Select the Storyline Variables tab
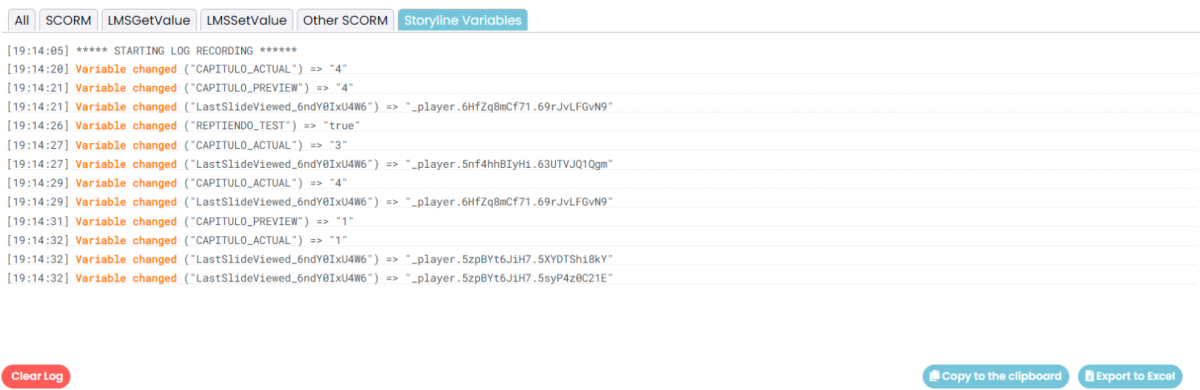 [462, 20]
